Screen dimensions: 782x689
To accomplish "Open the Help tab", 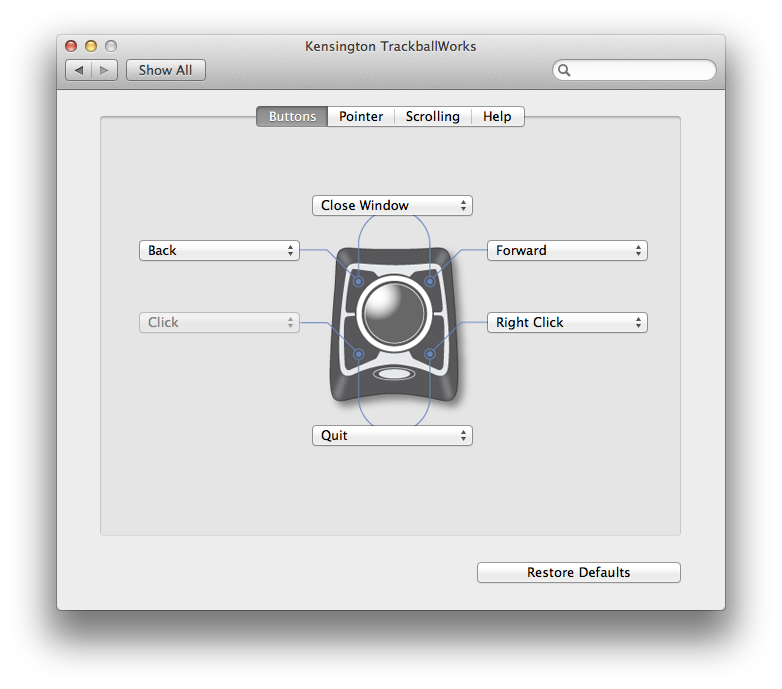I will [x=497, y=117].
